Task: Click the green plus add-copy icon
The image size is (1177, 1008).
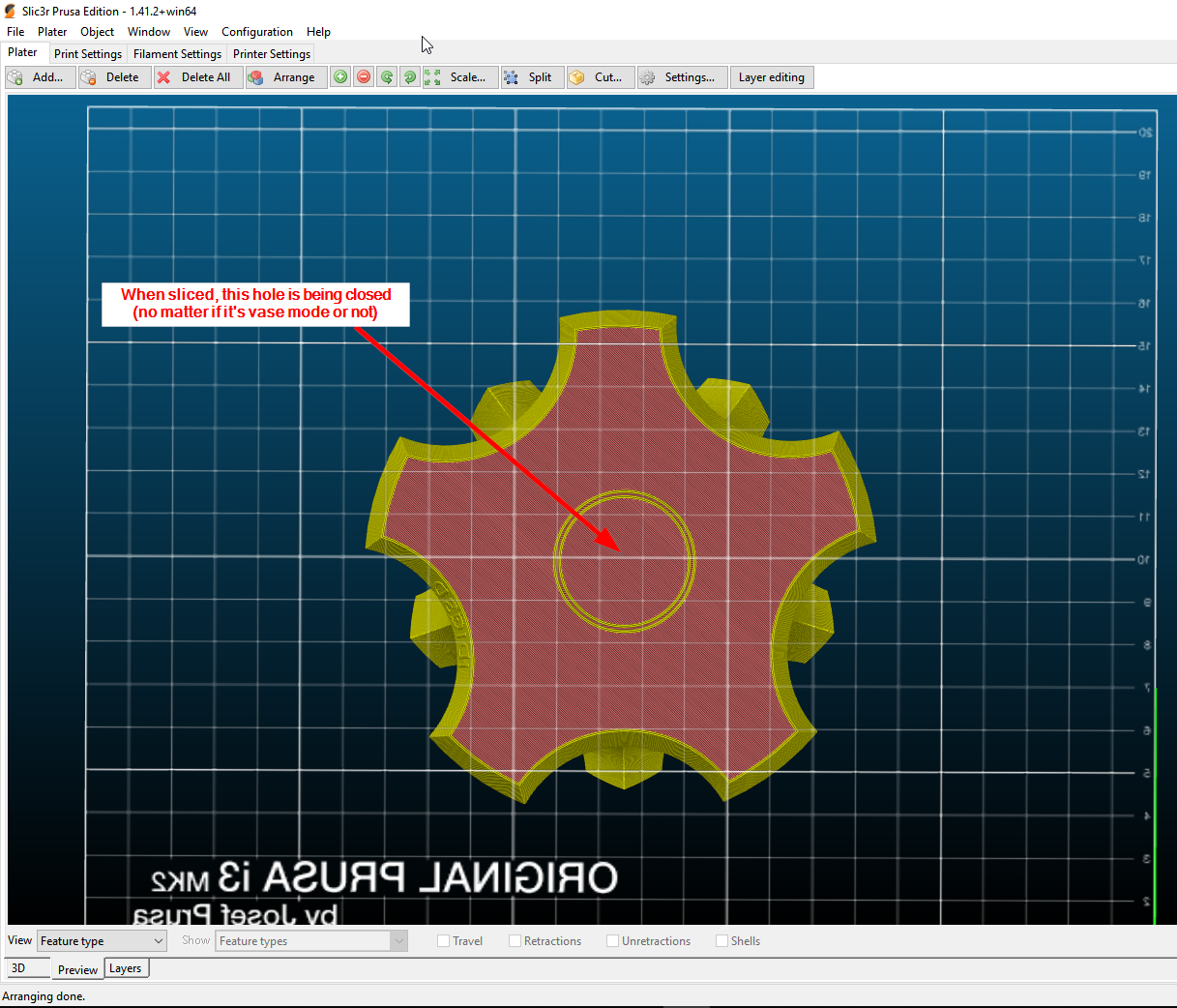Action: [x=340, y=77]
